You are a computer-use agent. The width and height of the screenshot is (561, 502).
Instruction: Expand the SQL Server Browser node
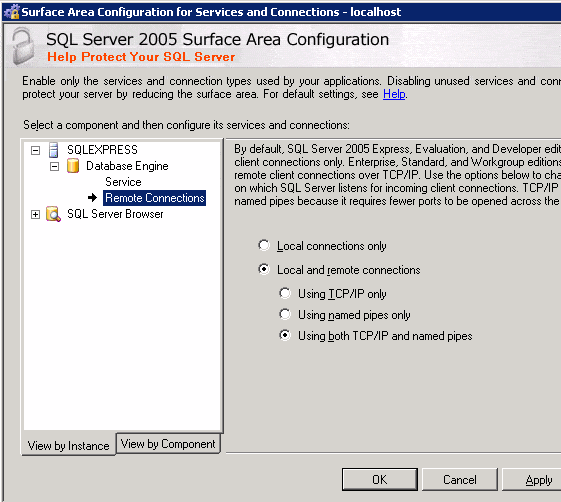(35, 215)
